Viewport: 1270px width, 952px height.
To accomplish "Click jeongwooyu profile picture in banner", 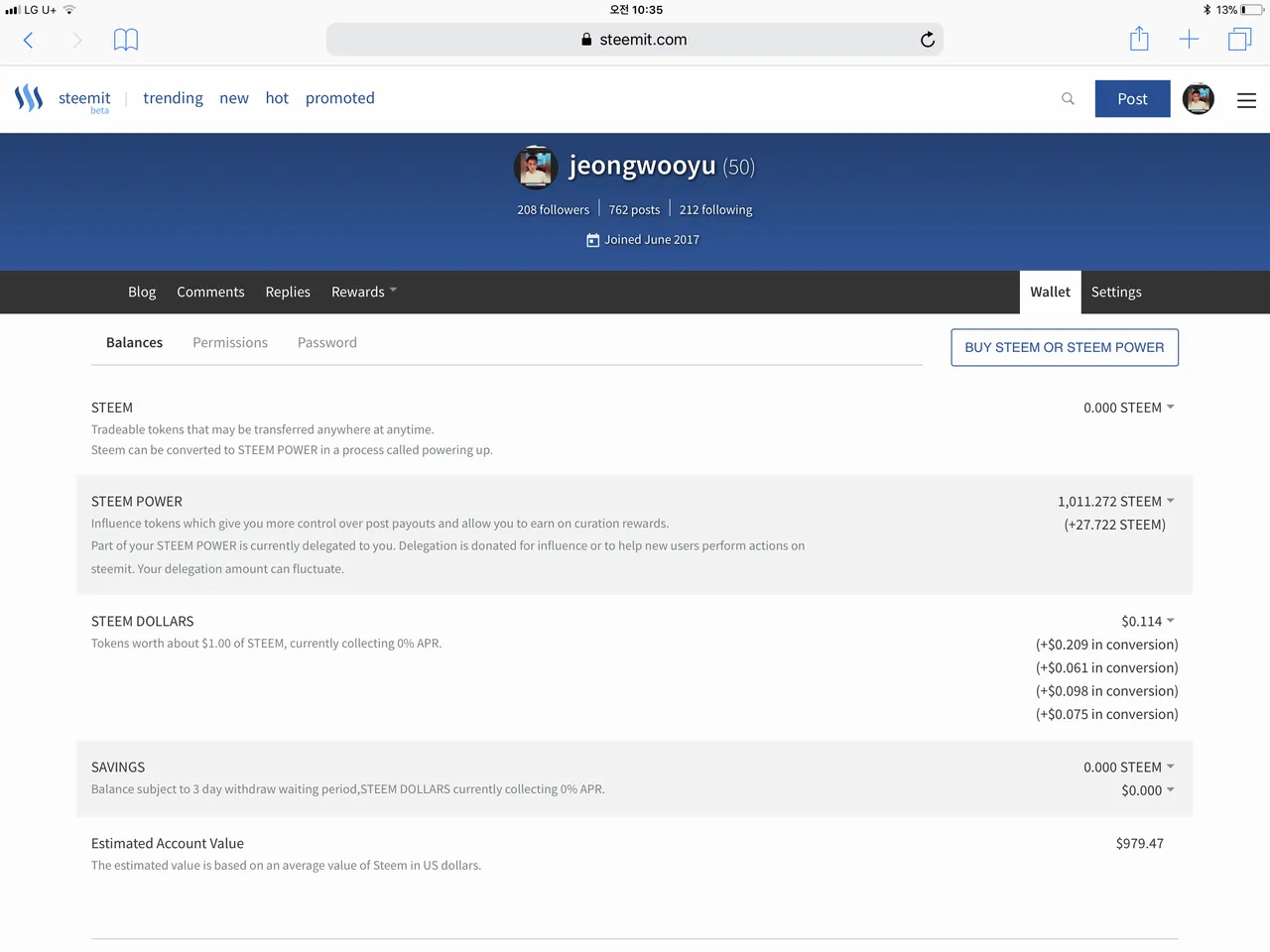I will pos(536,167).
